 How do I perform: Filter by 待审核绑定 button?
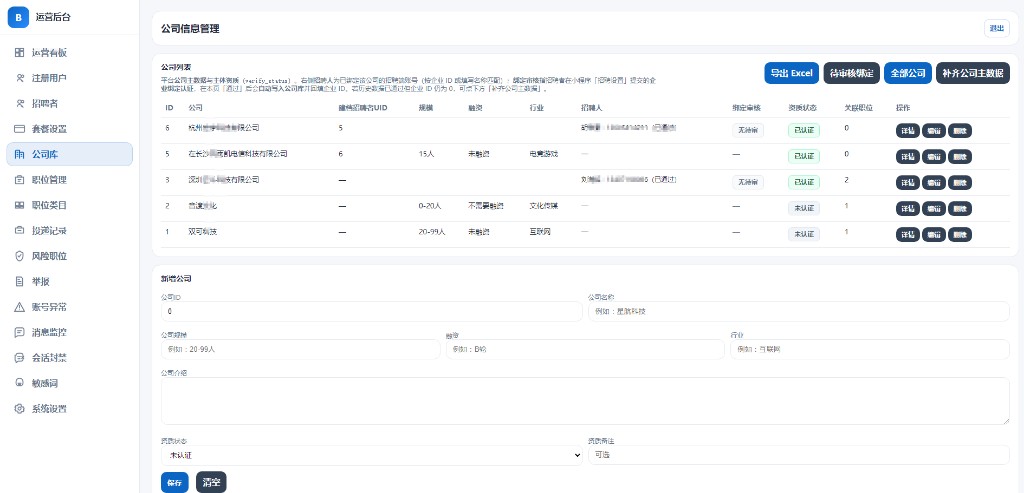(x=852, y=73)
